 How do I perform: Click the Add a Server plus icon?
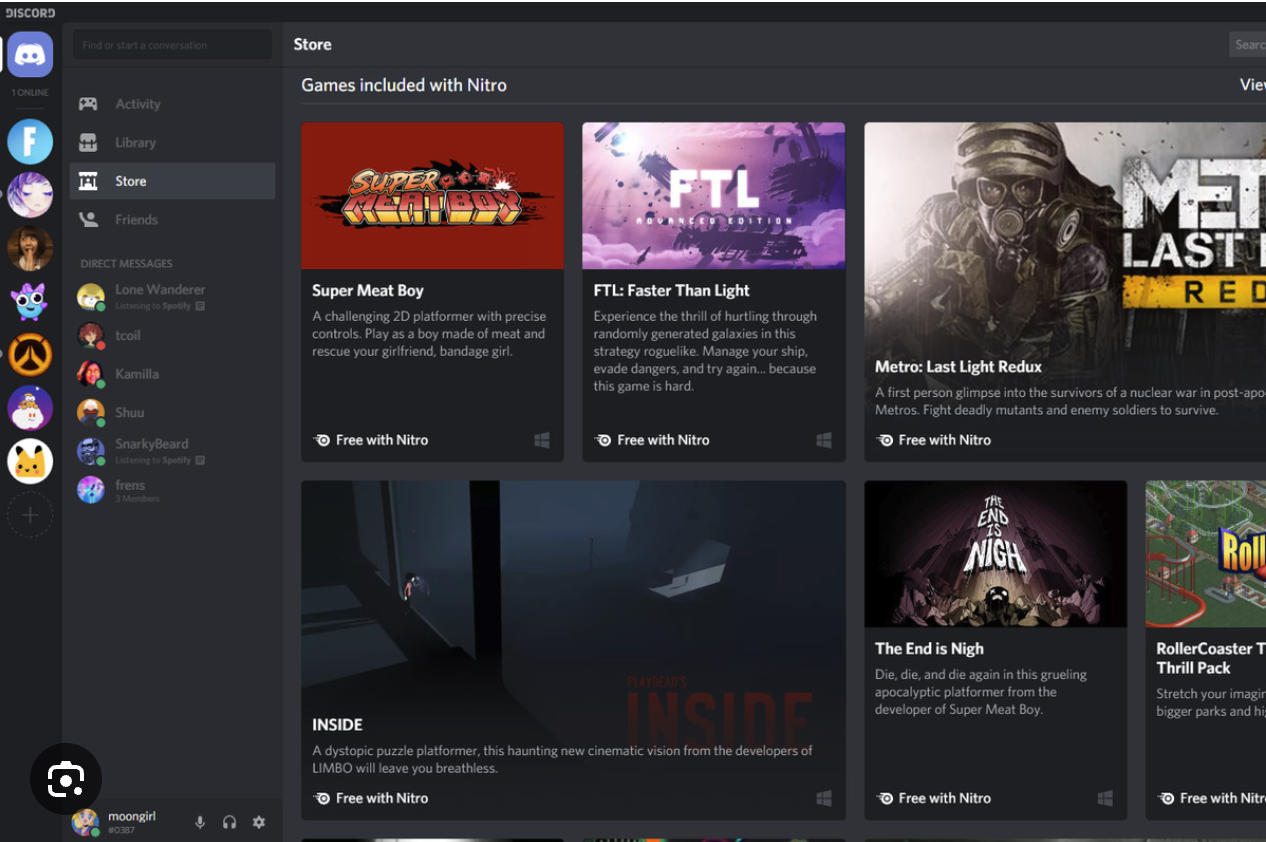pos(30,515)
